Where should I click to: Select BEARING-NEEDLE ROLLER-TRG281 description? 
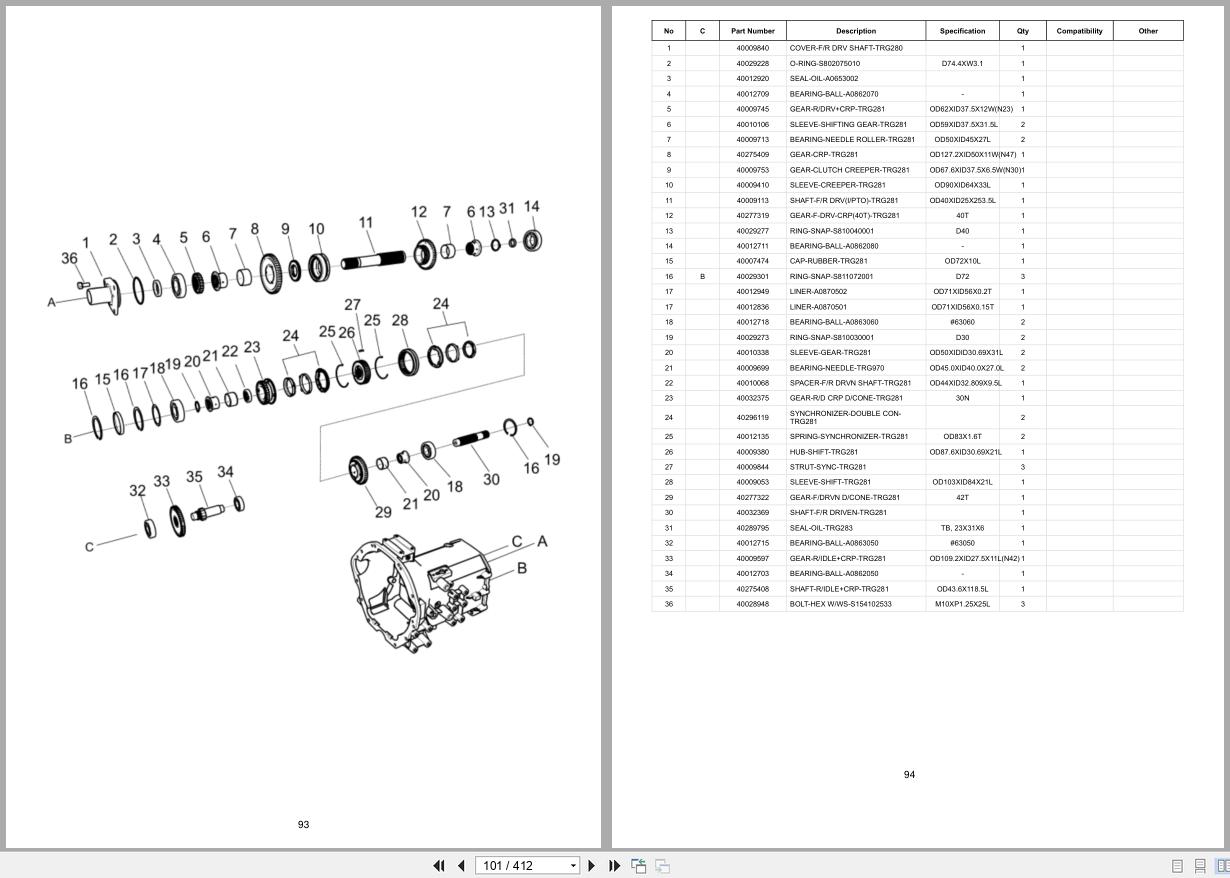pos(852,139)
